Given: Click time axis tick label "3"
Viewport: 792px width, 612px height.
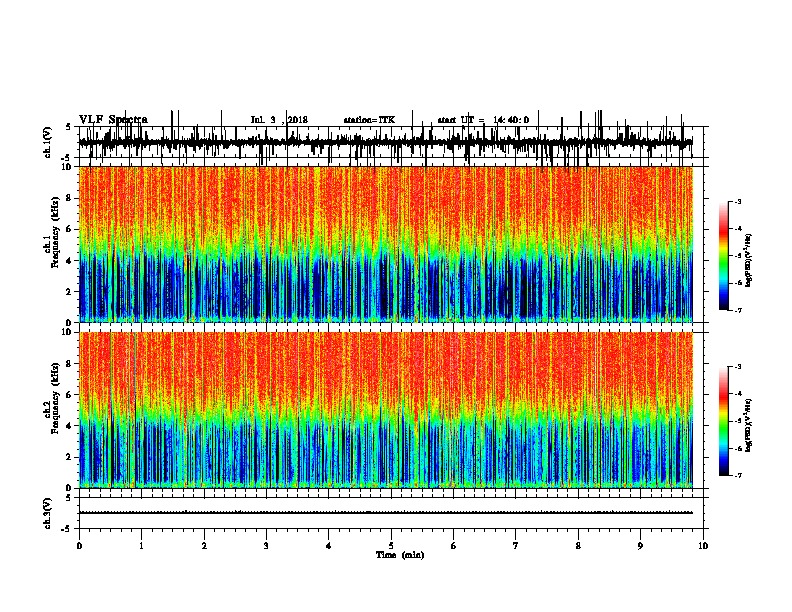Looking at the screenshot, I should pos(266,546).
